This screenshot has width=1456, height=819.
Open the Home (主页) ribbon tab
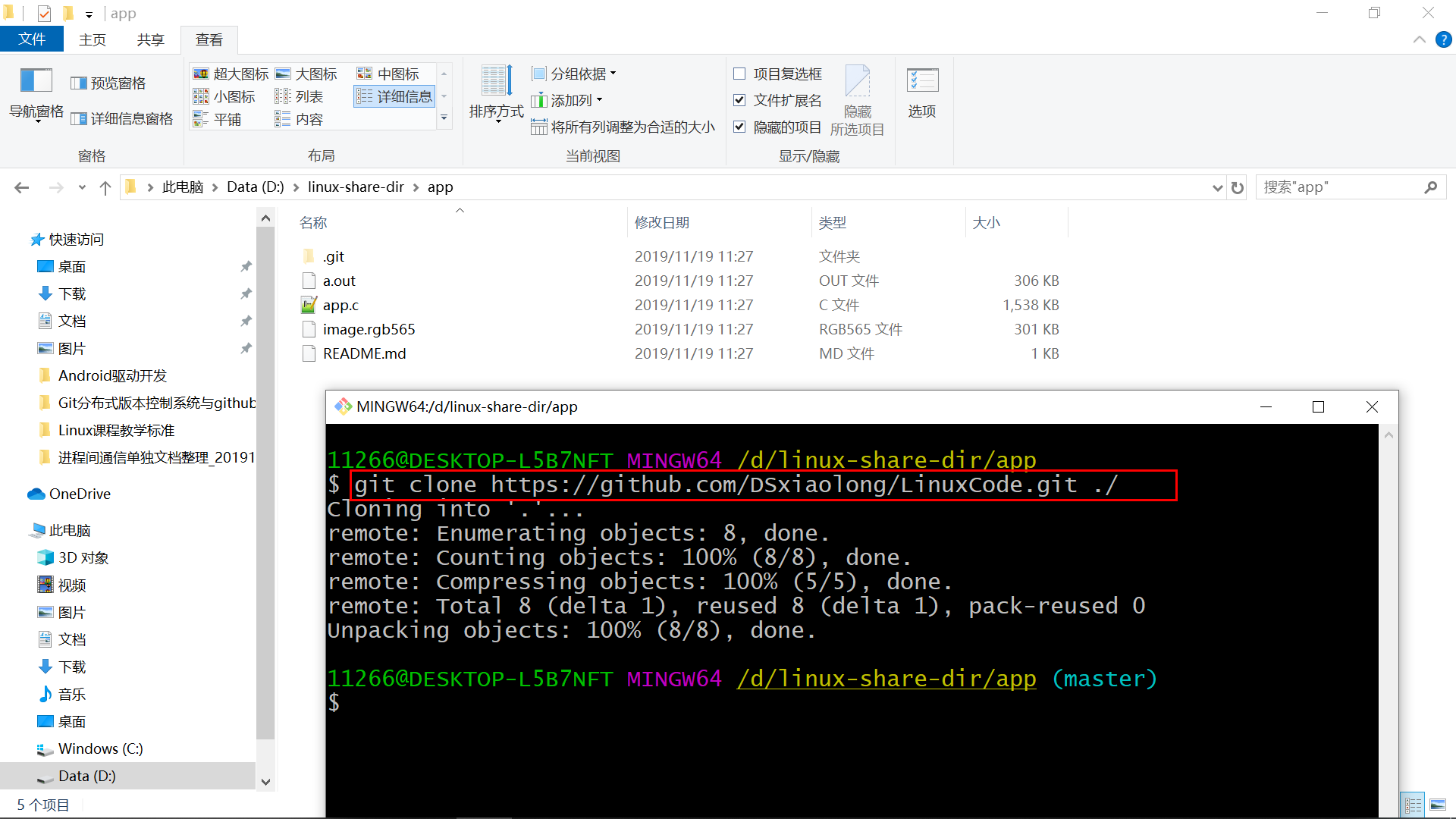tap(93, 39)
